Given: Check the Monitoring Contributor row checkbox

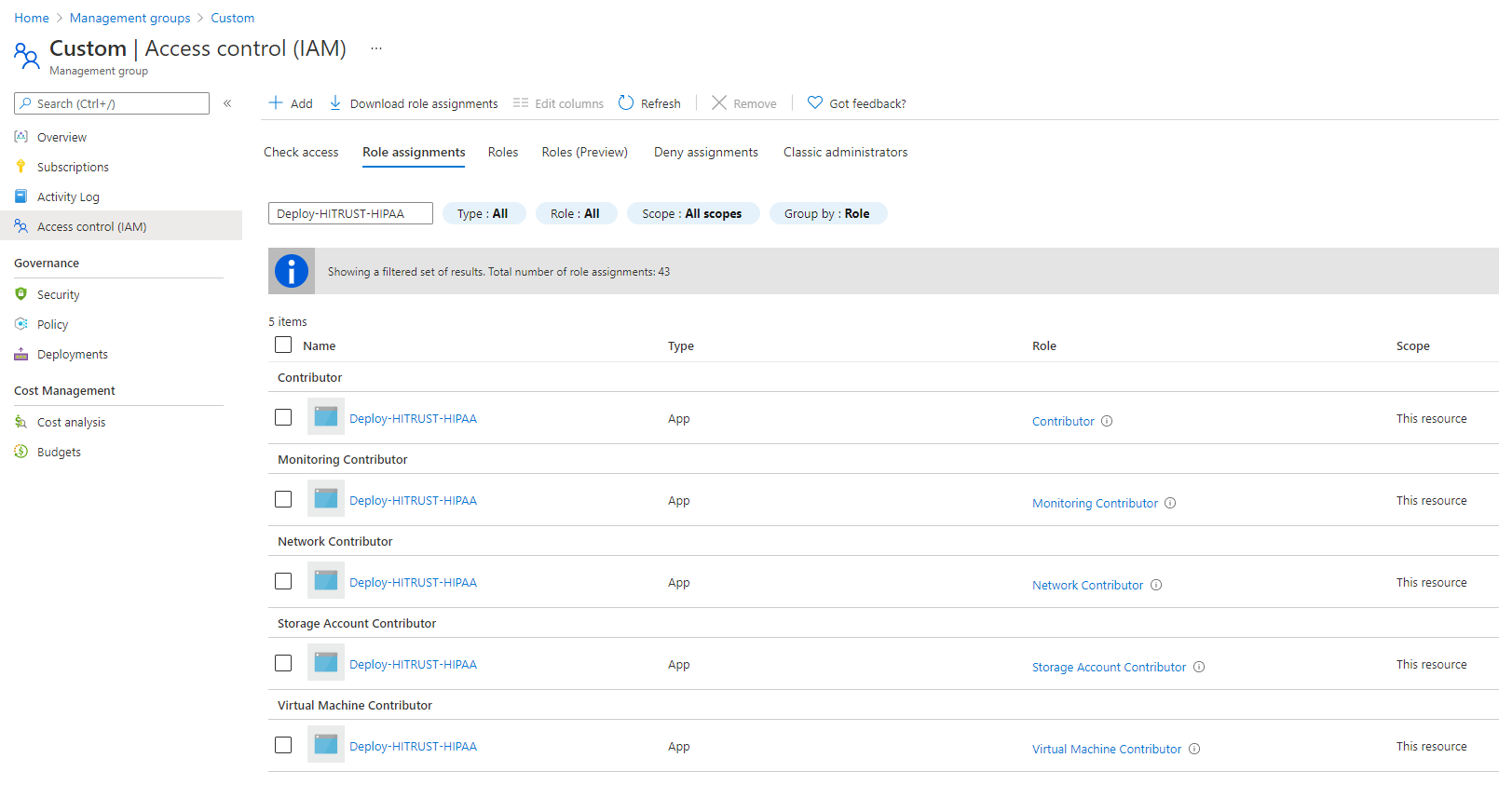Looking at the screenshot, I should 283,499.
